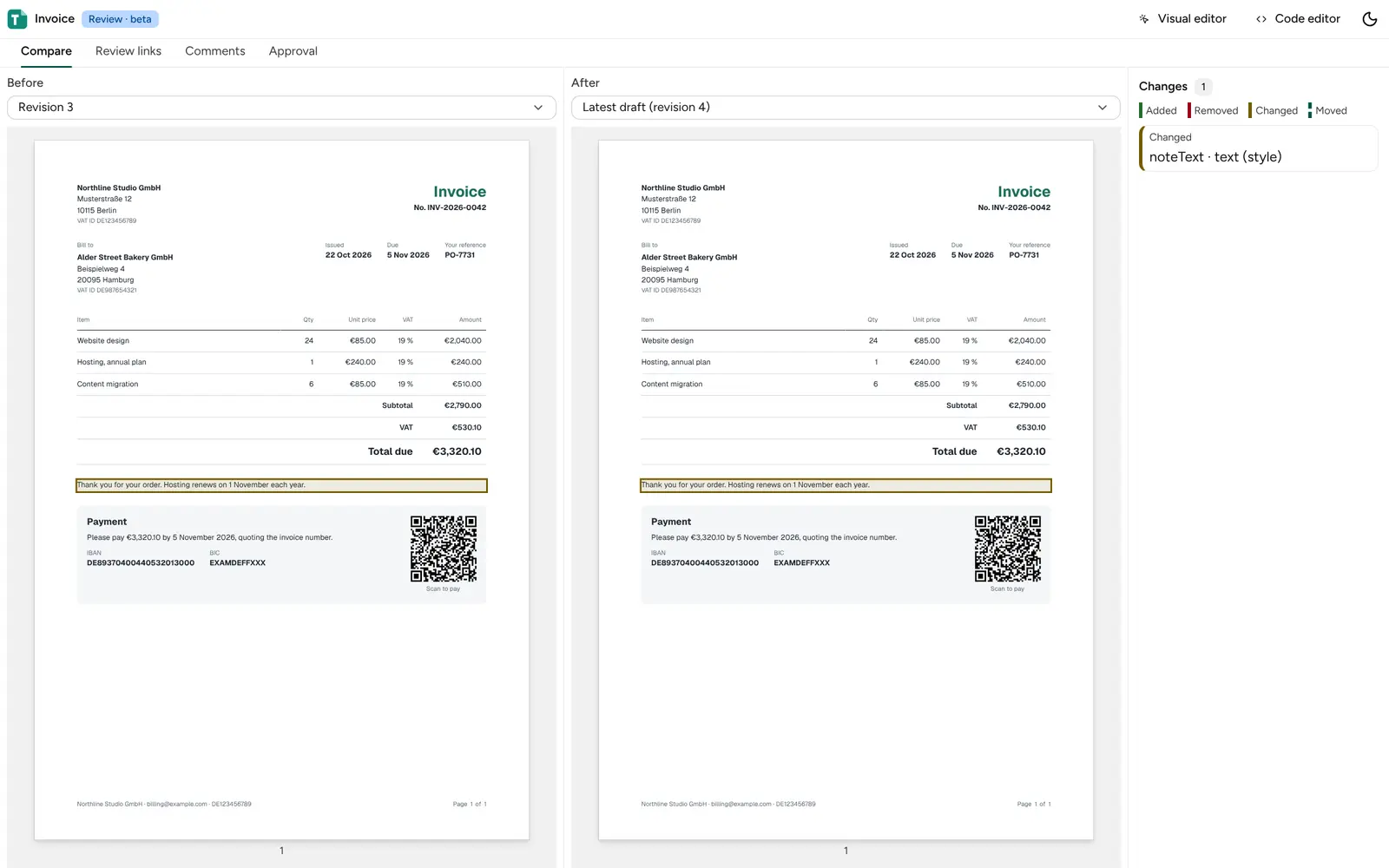
Task: Click 'Website design' row in Before page
Action: pyautogui.click(x=281, y=341)
